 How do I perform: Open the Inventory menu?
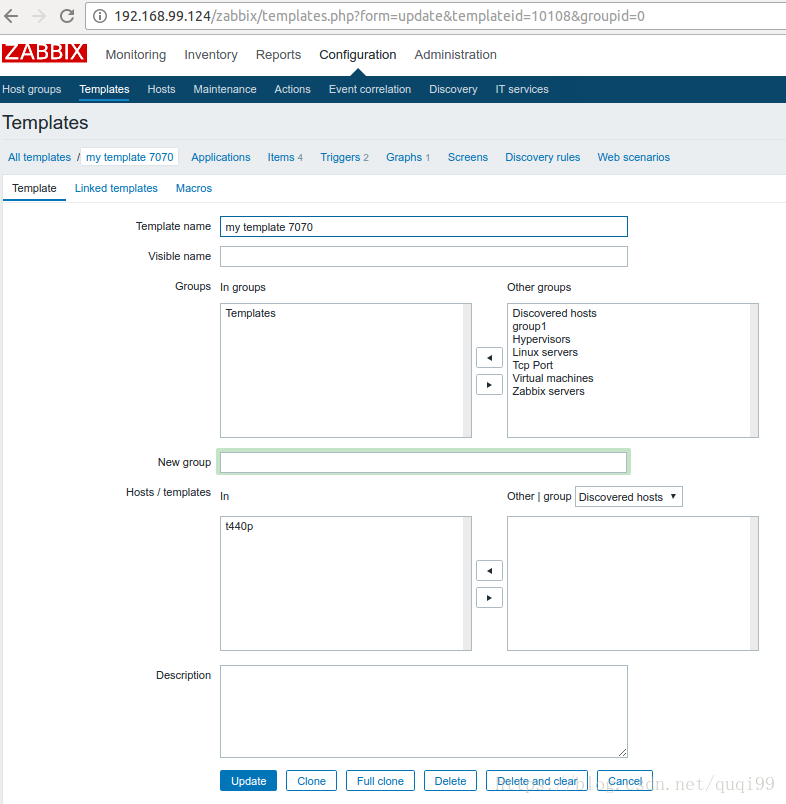click(211, 55)
